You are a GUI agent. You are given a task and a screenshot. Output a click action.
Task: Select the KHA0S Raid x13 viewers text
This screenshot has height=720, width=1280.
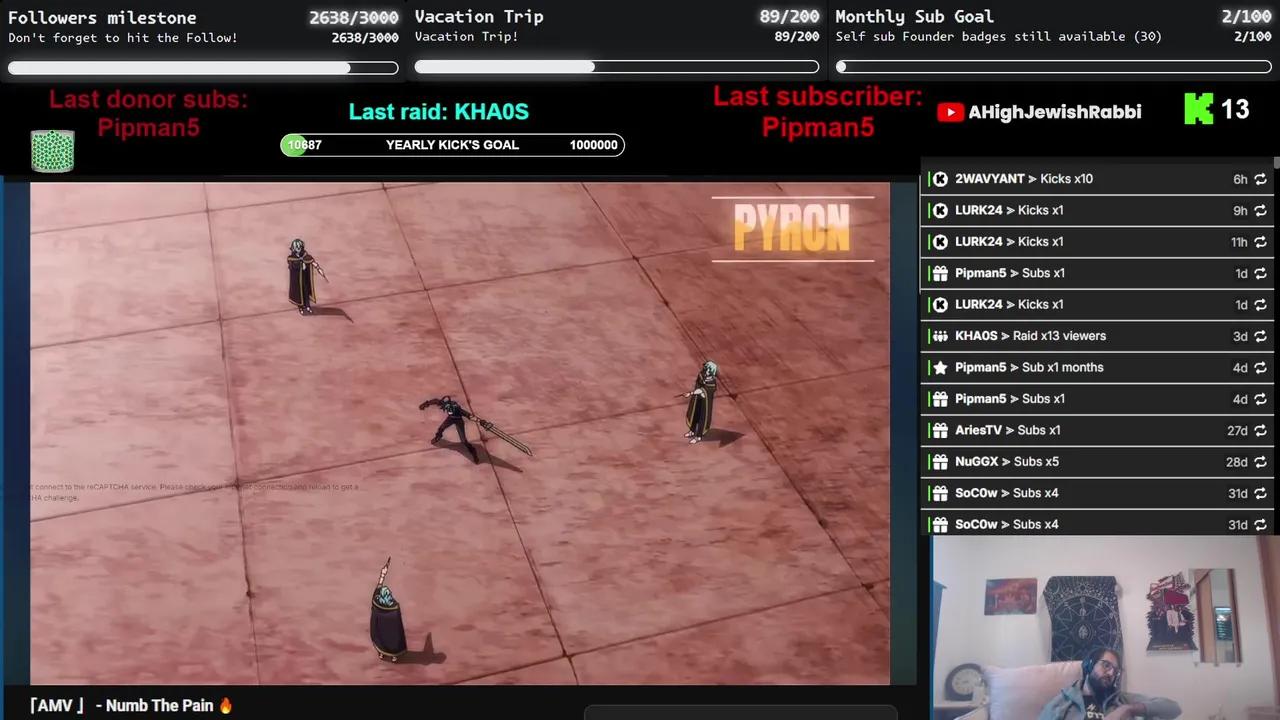(x=1030, y=336)
